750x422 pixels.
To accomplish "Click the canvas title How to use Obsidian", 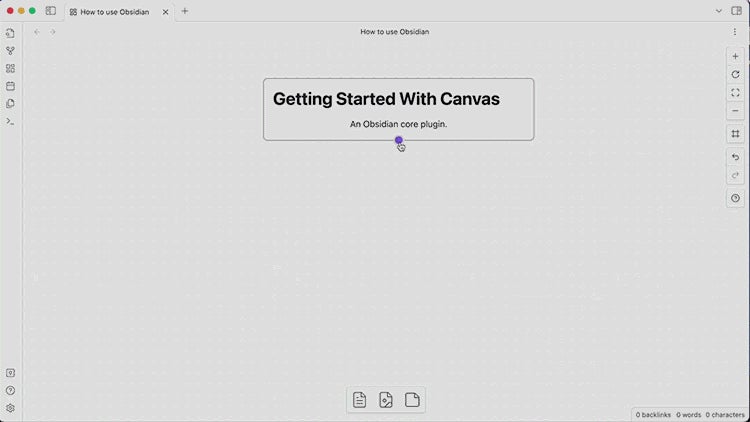I will (395, 32).
